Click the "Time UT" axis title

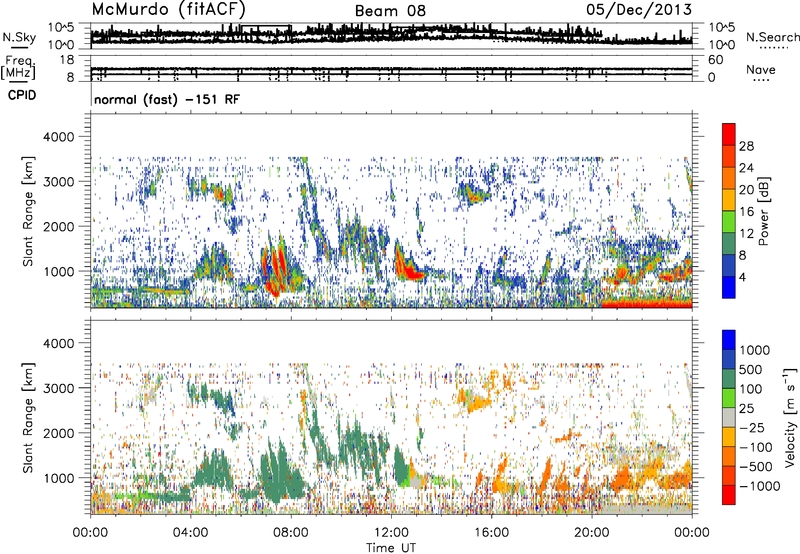391,548
